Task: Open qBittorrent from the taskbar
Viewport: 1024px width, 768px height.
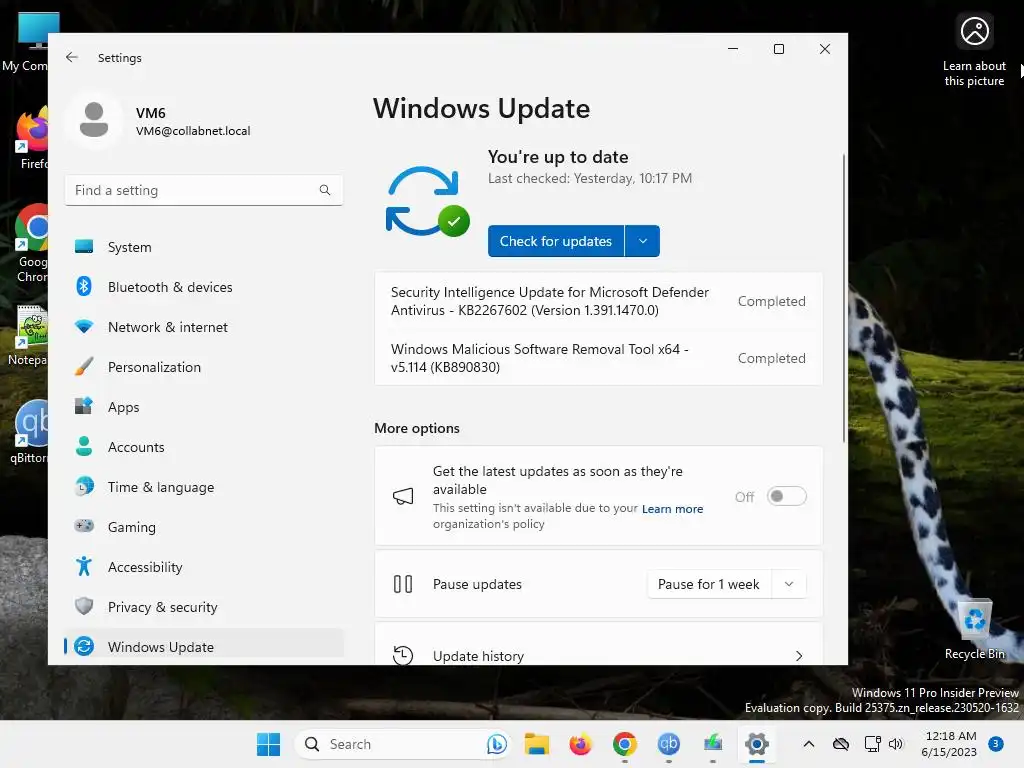Action: click(x=669, y=744)
